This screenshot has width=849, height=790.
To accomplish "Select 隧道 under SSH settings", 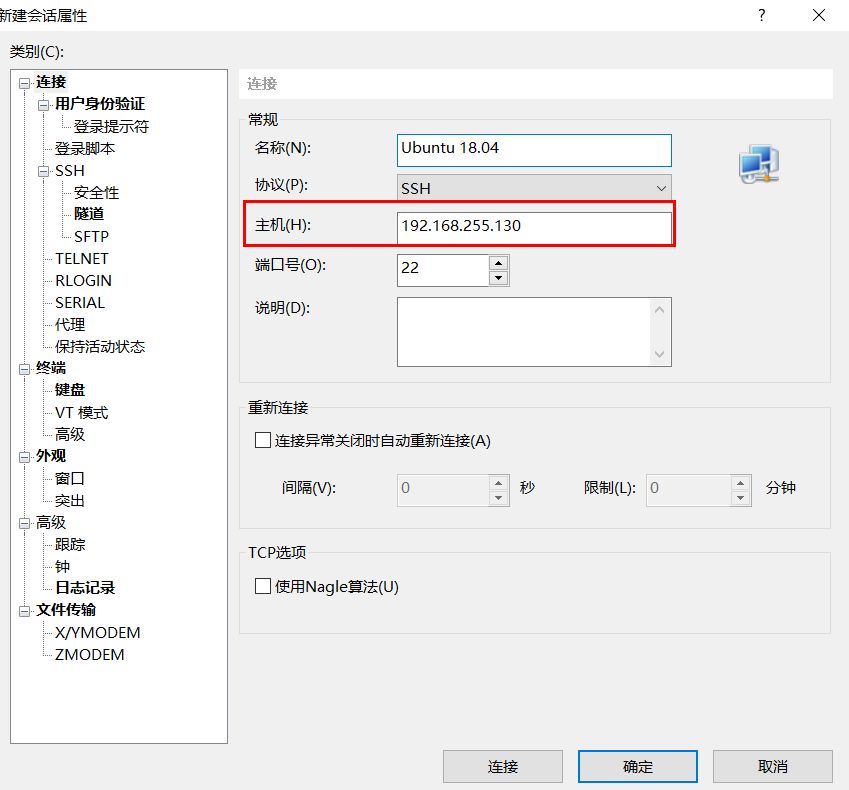I will point(89,214).
